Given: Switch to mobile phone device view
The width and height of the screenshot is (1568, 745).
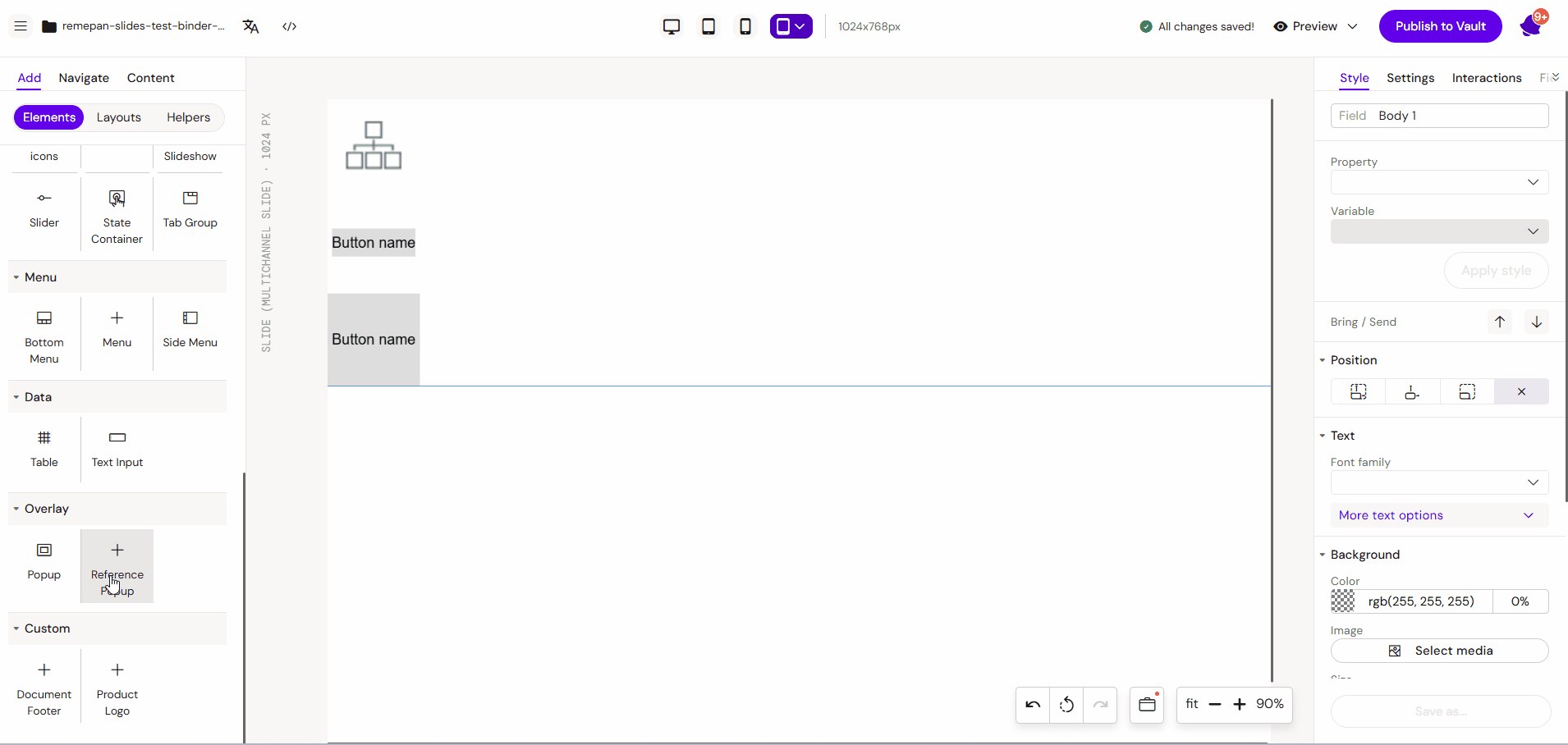Looking at the screenshot, I should click(x=745, y=26).
